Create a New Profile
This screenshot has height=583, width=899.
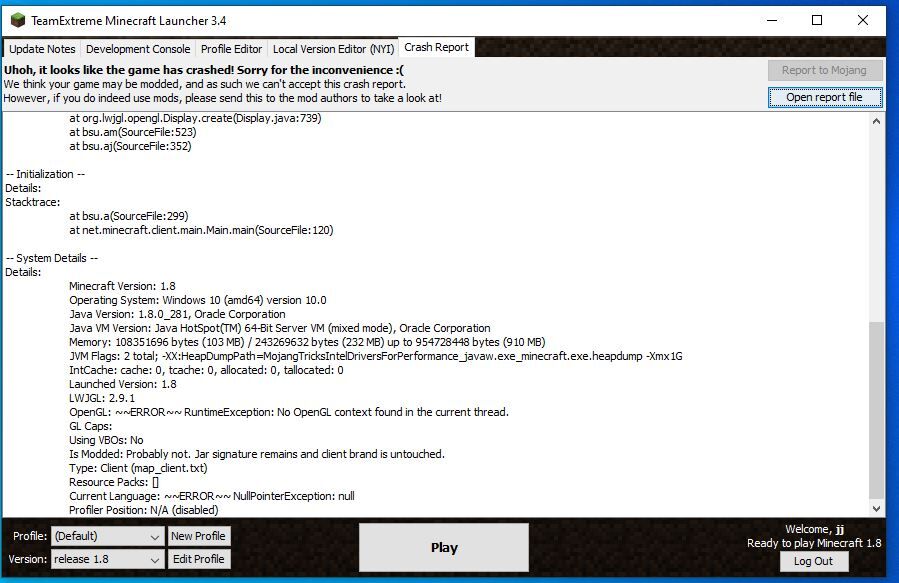pyautogui.click(x=198, y=536)
